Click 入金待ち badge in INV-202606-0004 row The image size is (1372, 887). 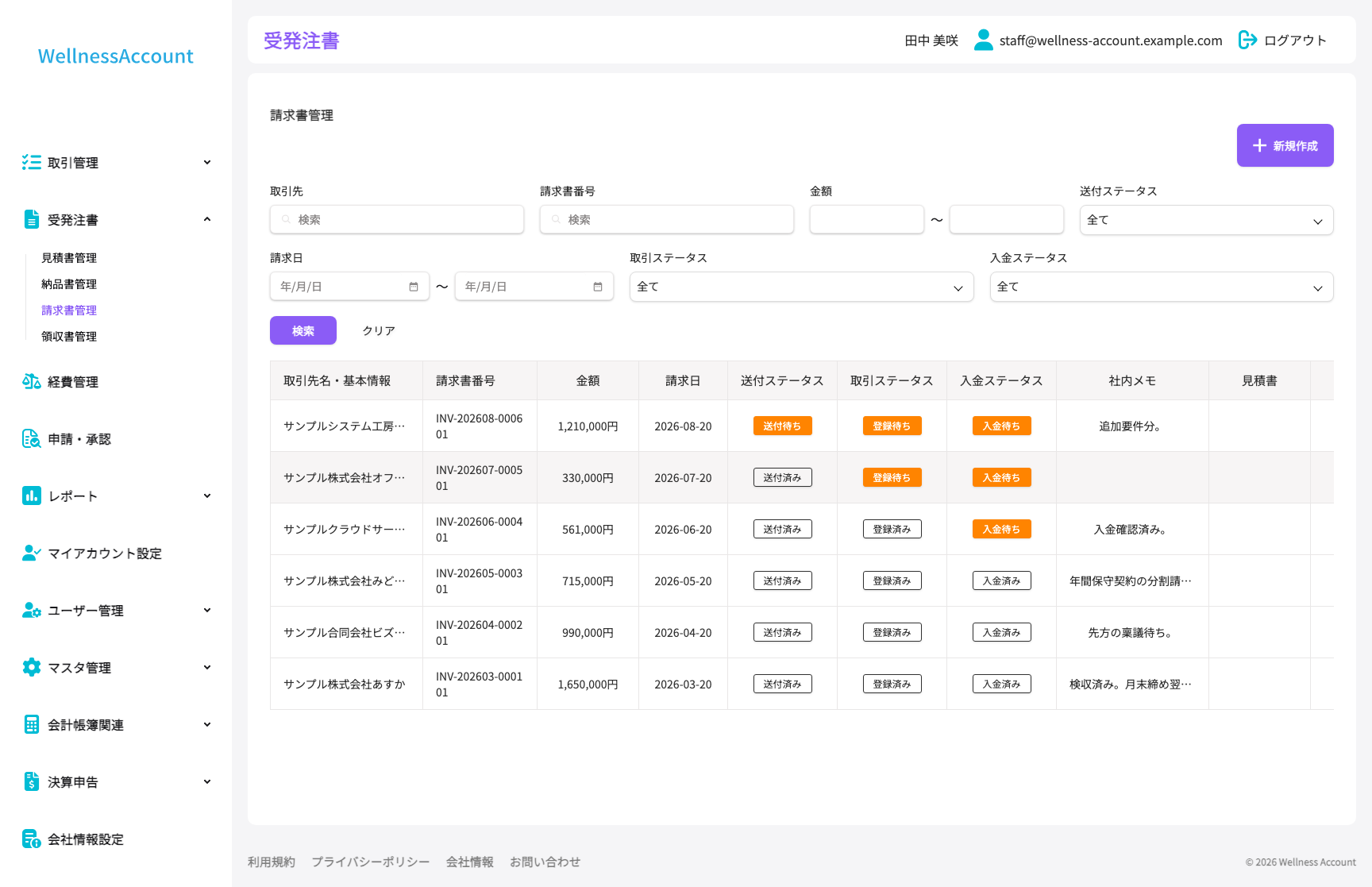[x=1001, y=530]
